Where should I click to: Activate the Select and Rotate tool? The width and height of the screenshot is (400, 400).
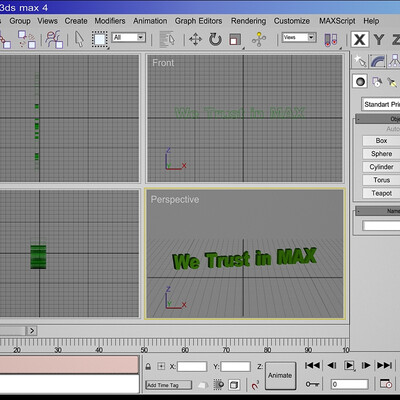215,40
